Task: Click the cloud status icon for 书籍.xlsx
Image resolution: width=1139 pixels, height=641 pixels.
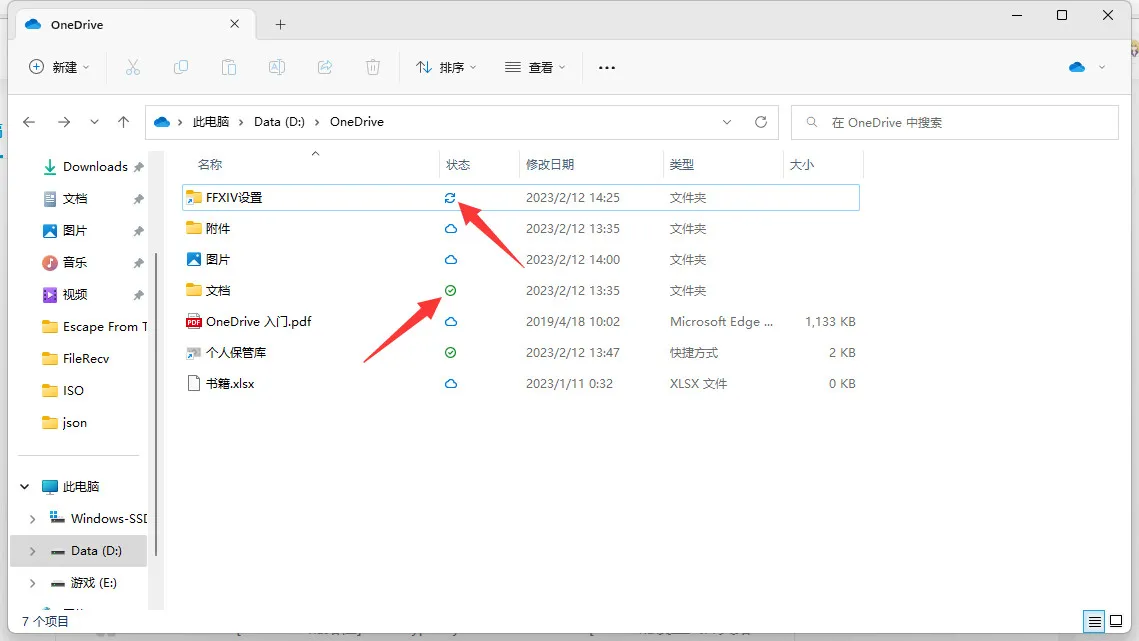Action: point(450,384)
